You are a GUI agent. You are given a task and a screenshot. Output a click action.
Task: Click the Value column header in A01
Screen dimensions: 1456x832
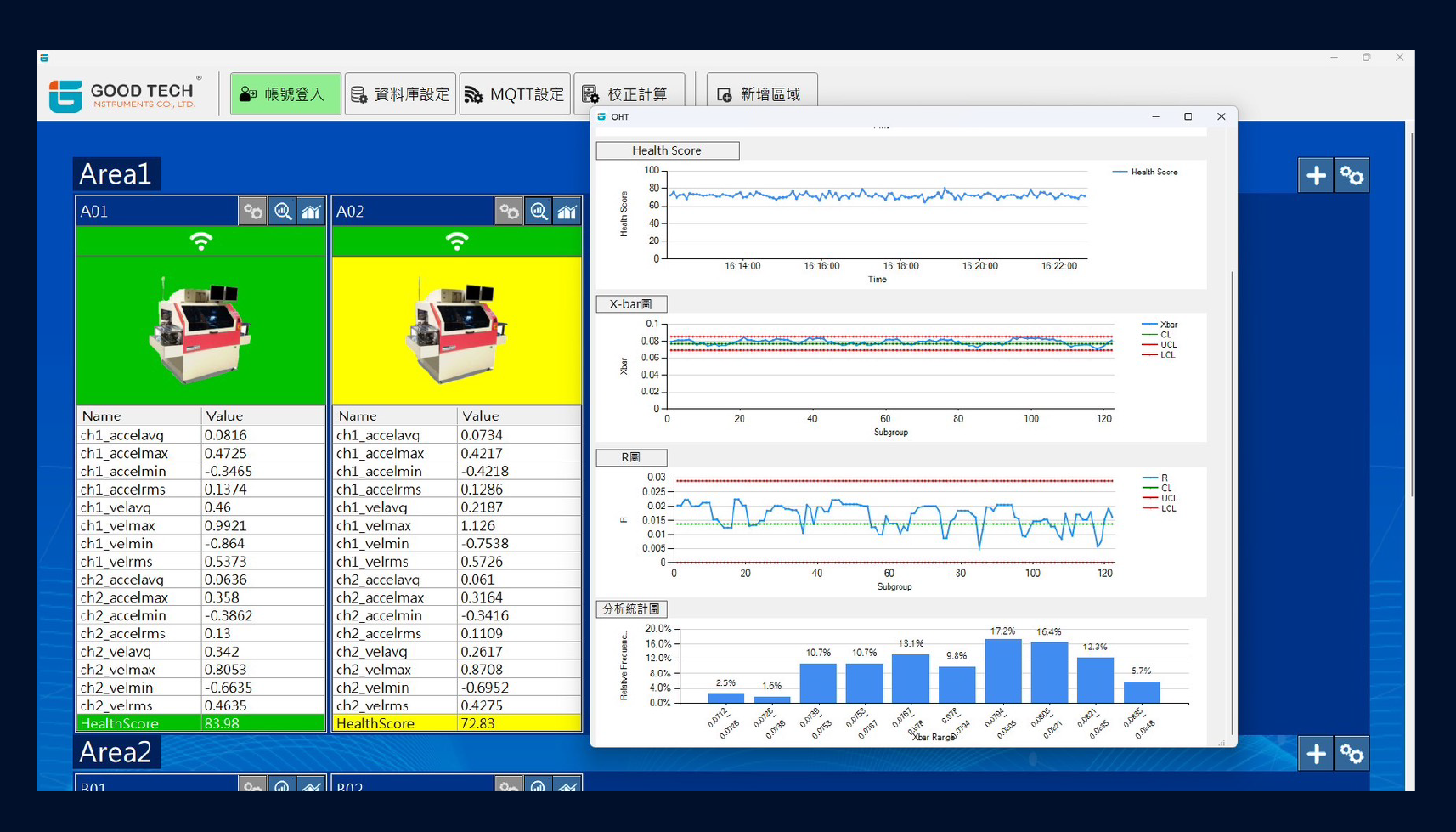tap(262, 416)
